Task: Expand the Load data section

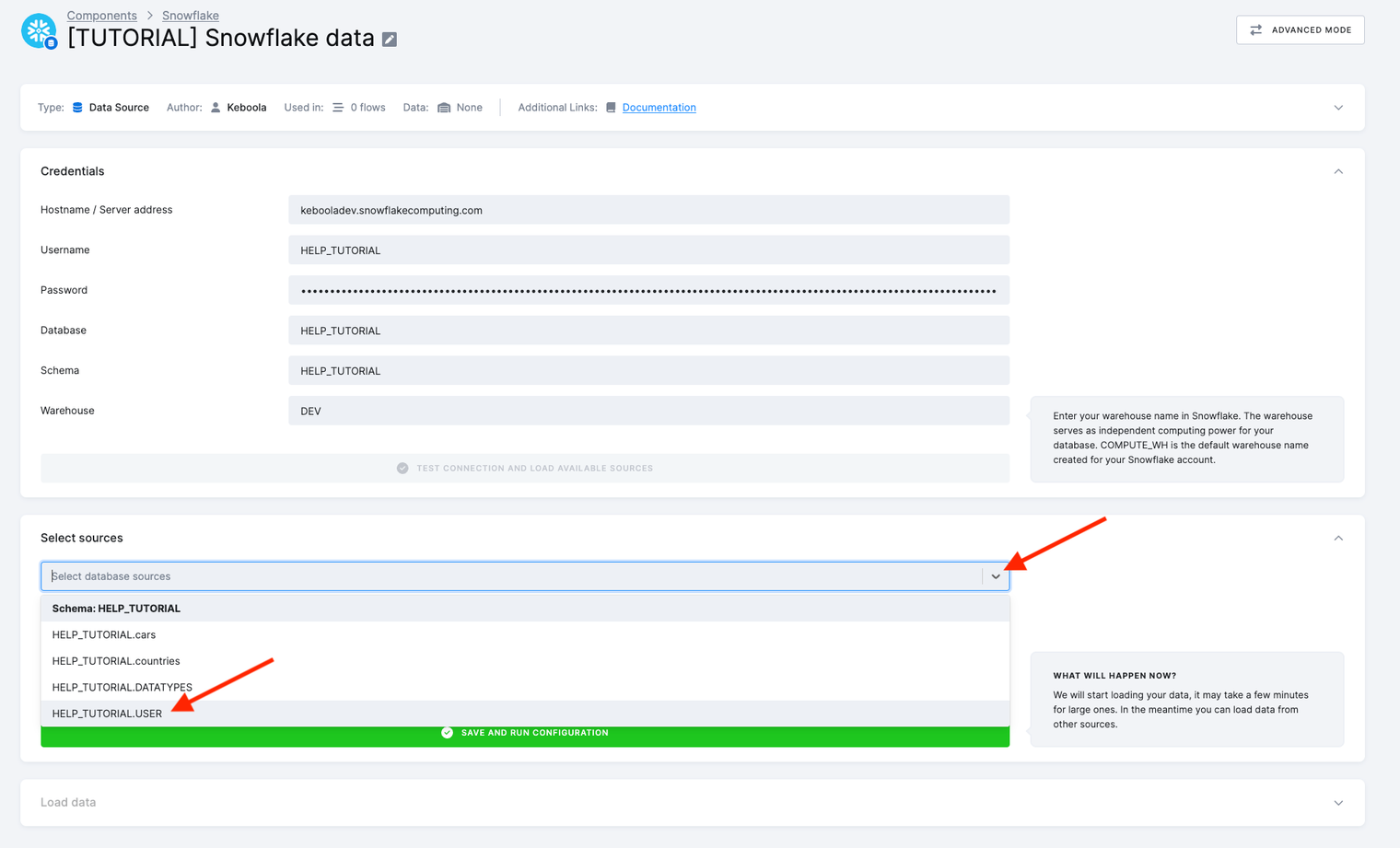Action: 1338,803
